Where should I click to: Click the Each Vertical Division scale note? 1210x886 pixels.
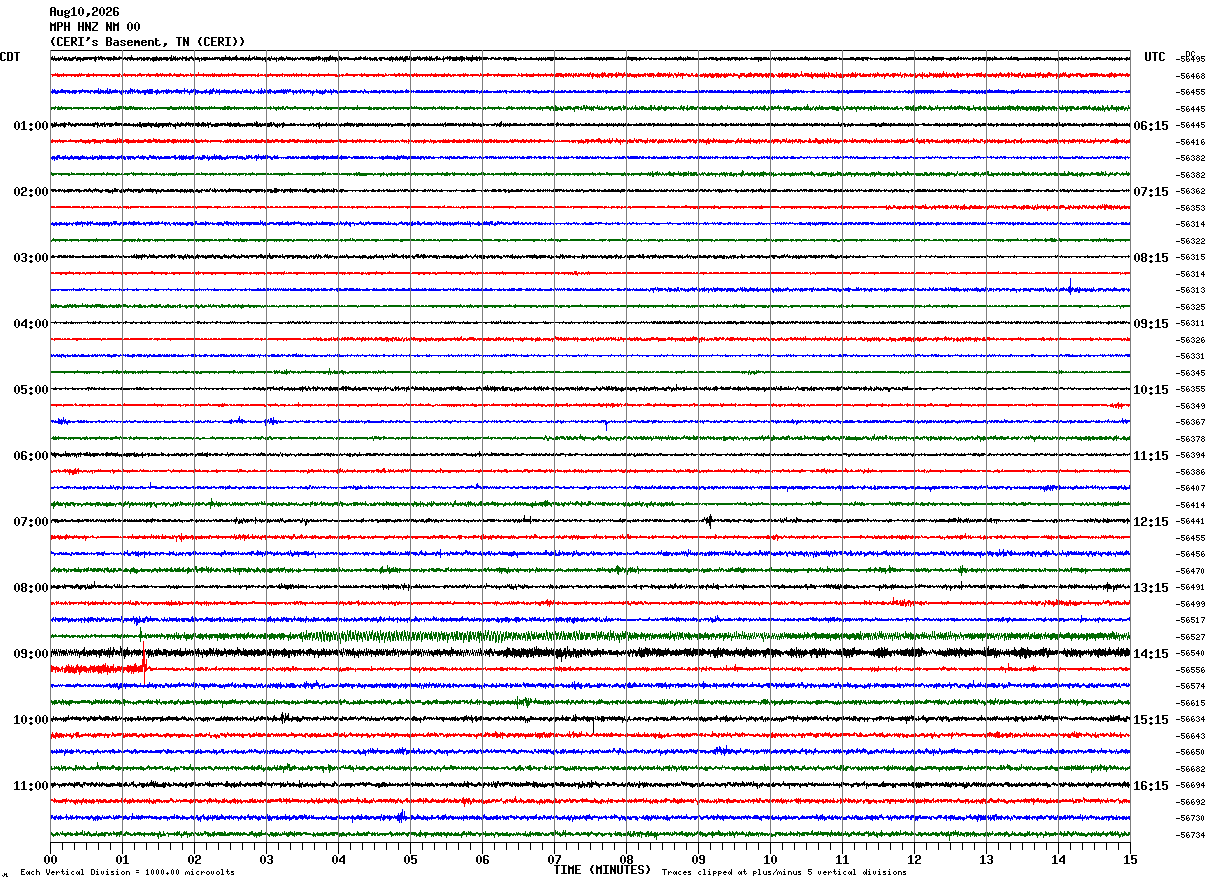click(x=127, y=873)
